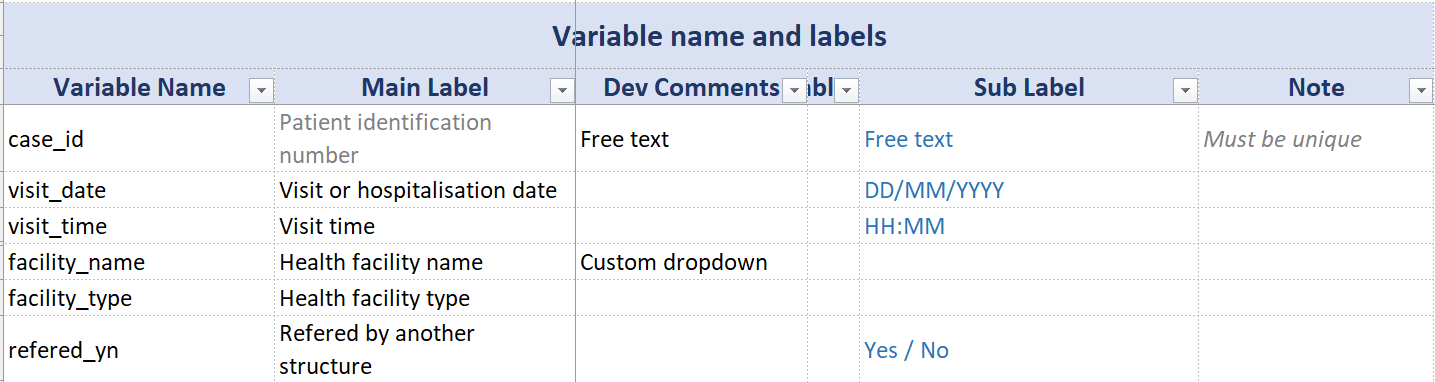Click the 'Patient identification number' cell
The width and height of the screenshot is (1435, 382).
(425, 139)
